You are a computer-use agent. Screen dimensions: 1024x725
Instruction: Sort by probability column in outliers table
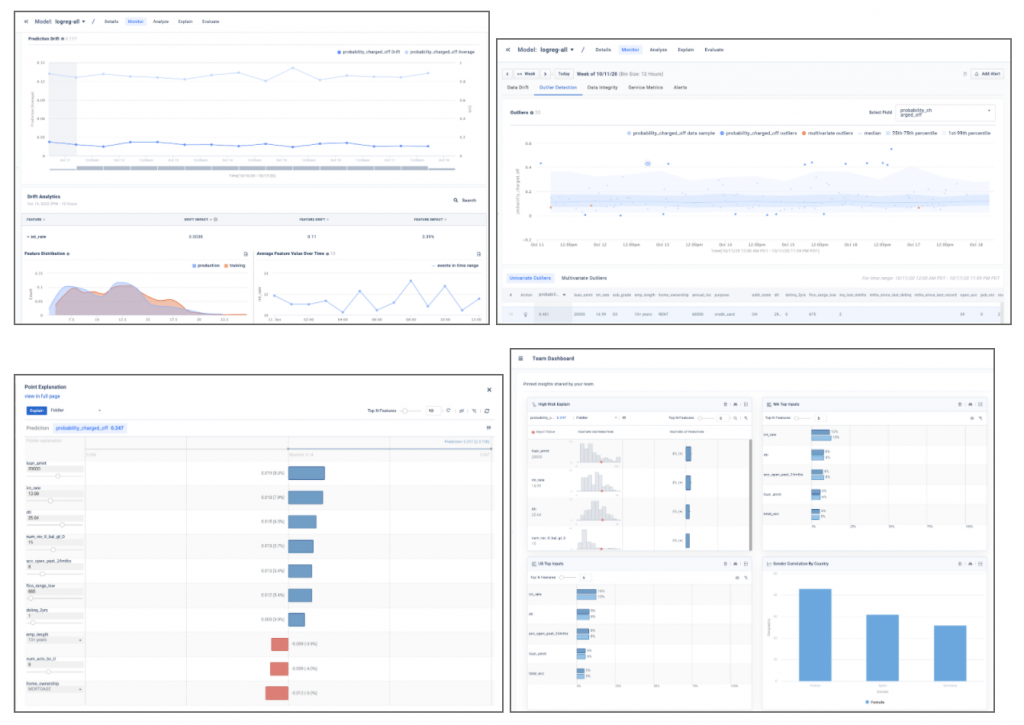click(x=552, y=295)
